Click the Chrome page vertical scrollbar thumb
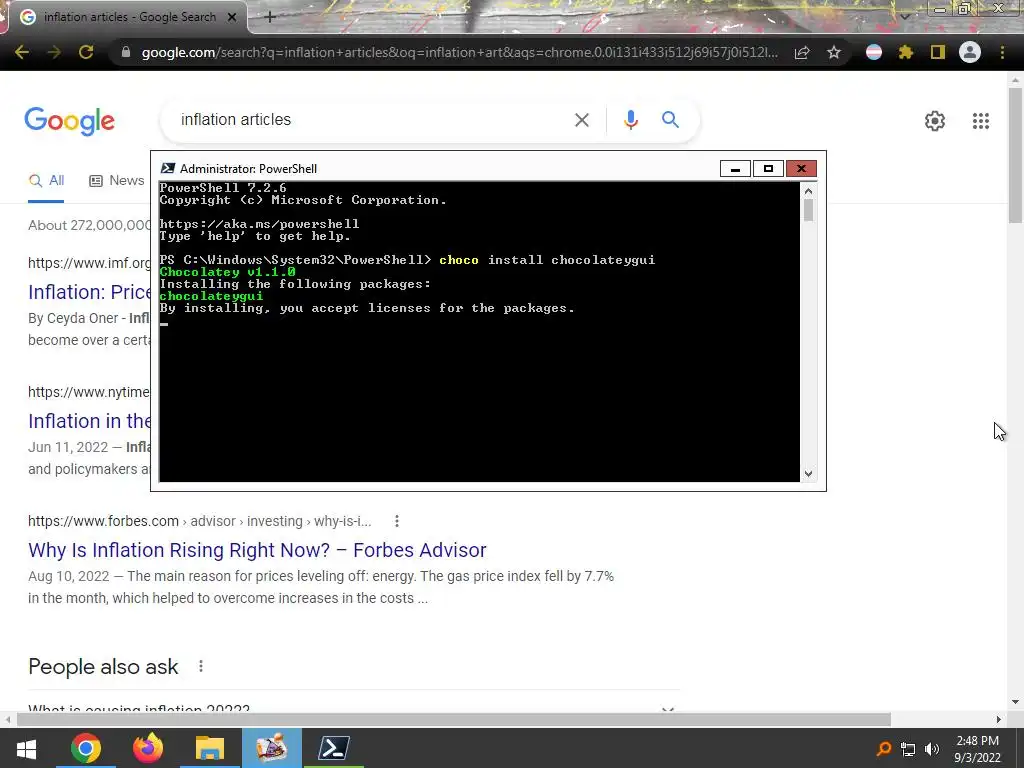The height and width of the screenshot is (768, 1024). [1015, 155]
